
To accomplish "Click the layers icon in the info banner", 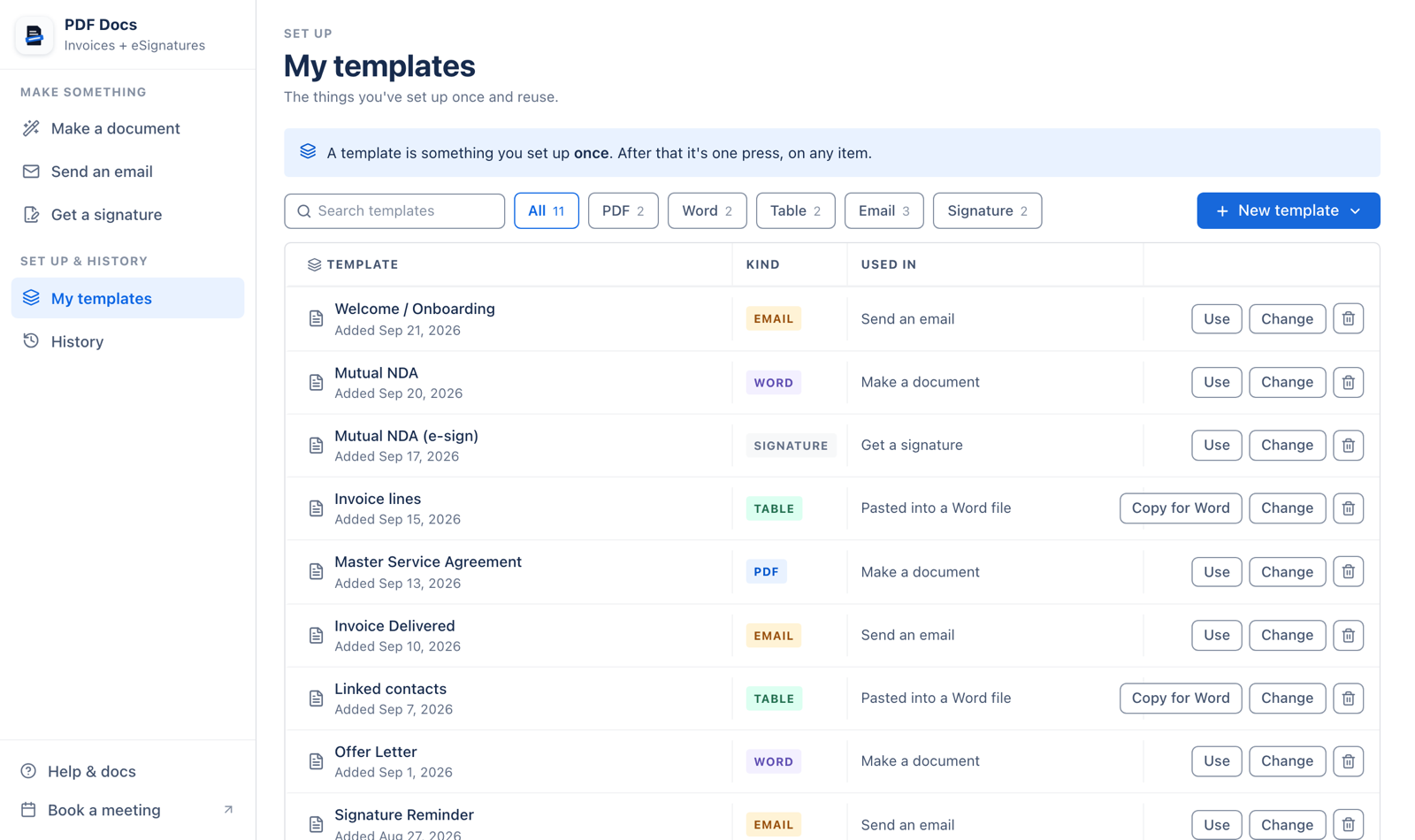I will click(x=308, y=152).
